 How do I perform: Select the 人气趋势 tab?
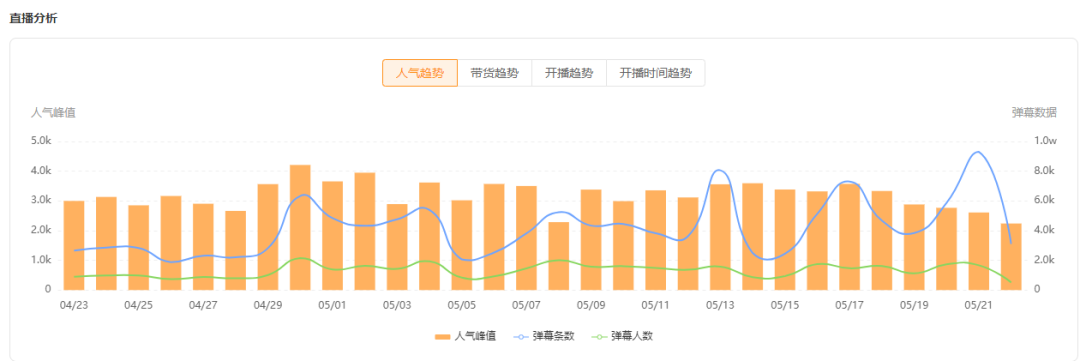[420, 73]
